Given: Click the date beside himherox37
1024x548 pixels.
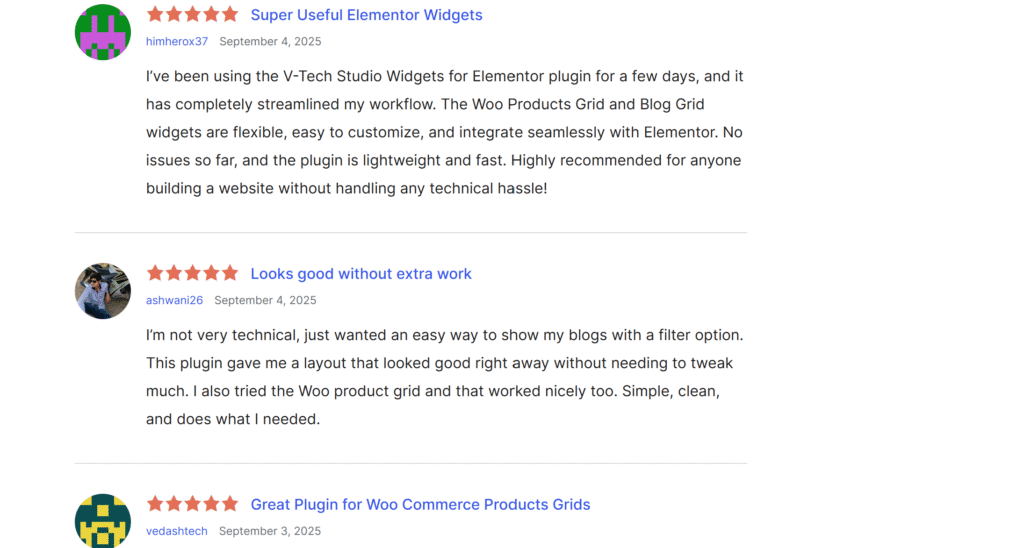Looking at the screenshot, I should tap(270, 42).
